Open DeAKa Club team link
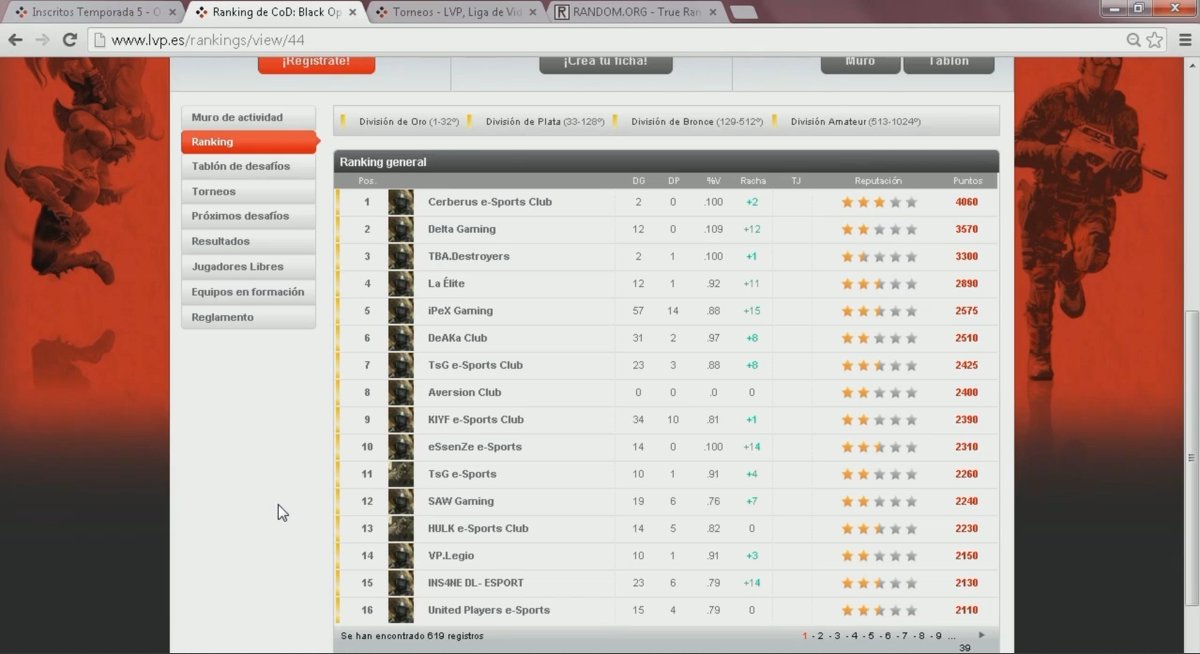1200x654 pixels. [x=458, y=338]
